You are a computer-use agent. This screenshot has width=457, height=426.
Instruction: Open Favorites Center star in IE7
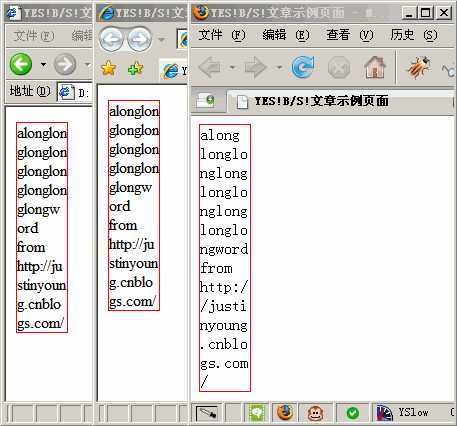click(108, 69)
